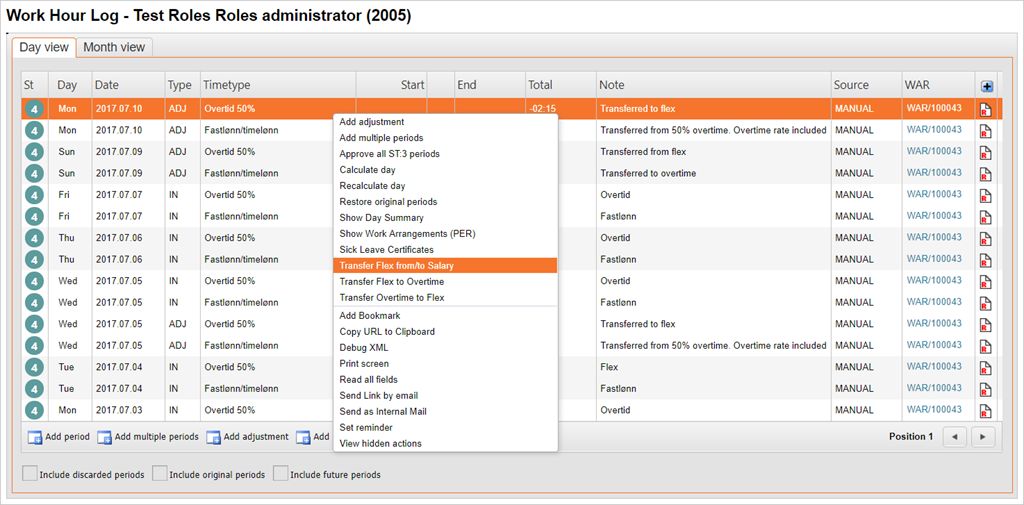Switch to the Month view tab
The image size is (1024, 505).
point(114,47)
